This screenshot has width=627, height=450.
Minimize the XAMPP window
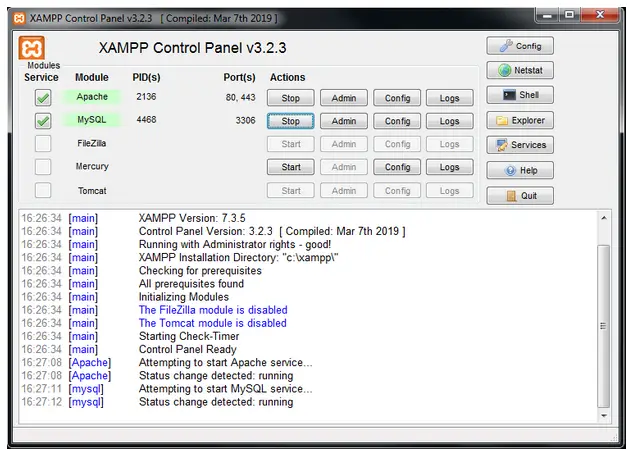point(547,15)
